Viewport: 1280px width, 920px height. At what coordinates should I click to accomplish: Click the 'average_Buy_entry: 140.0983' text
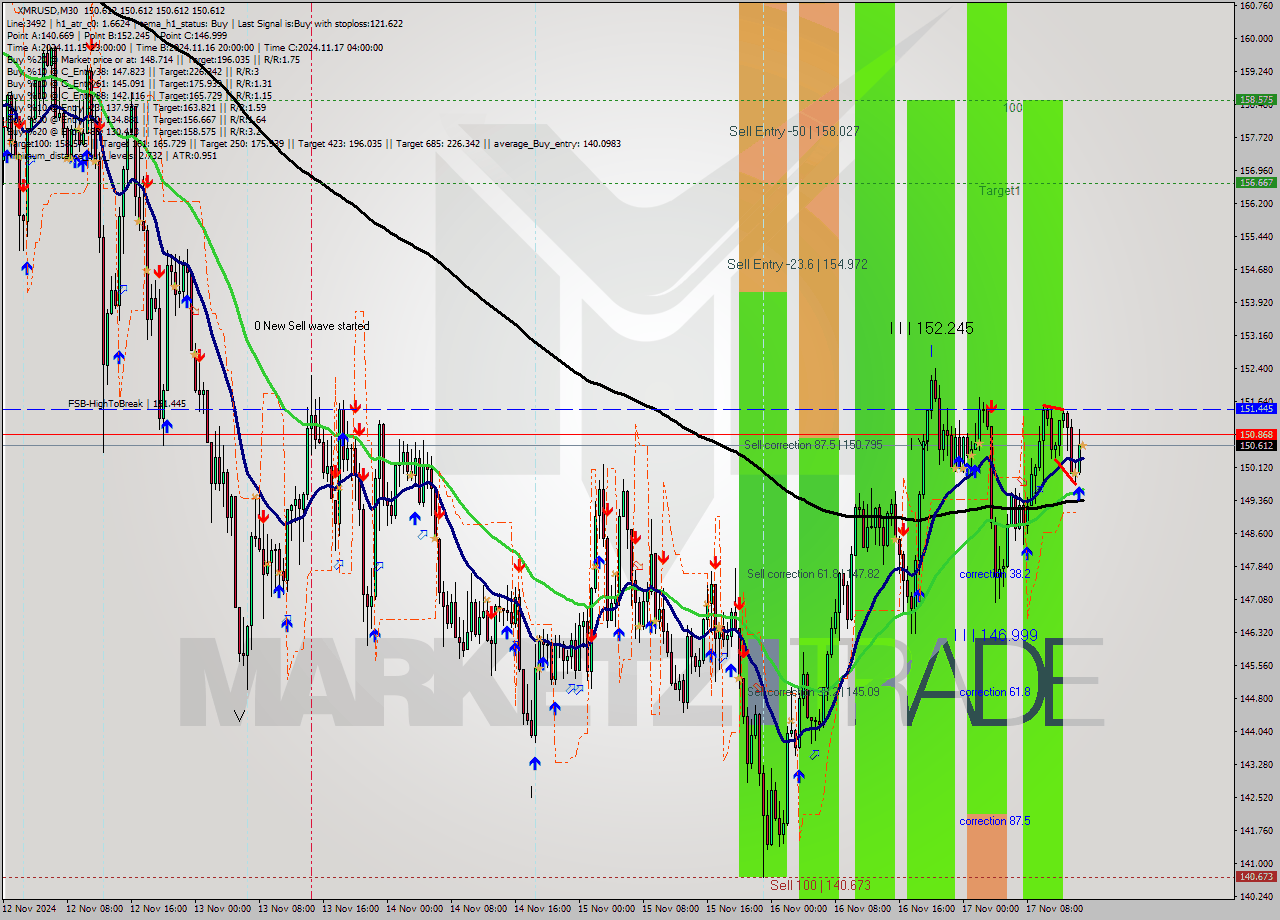(555, 143)
